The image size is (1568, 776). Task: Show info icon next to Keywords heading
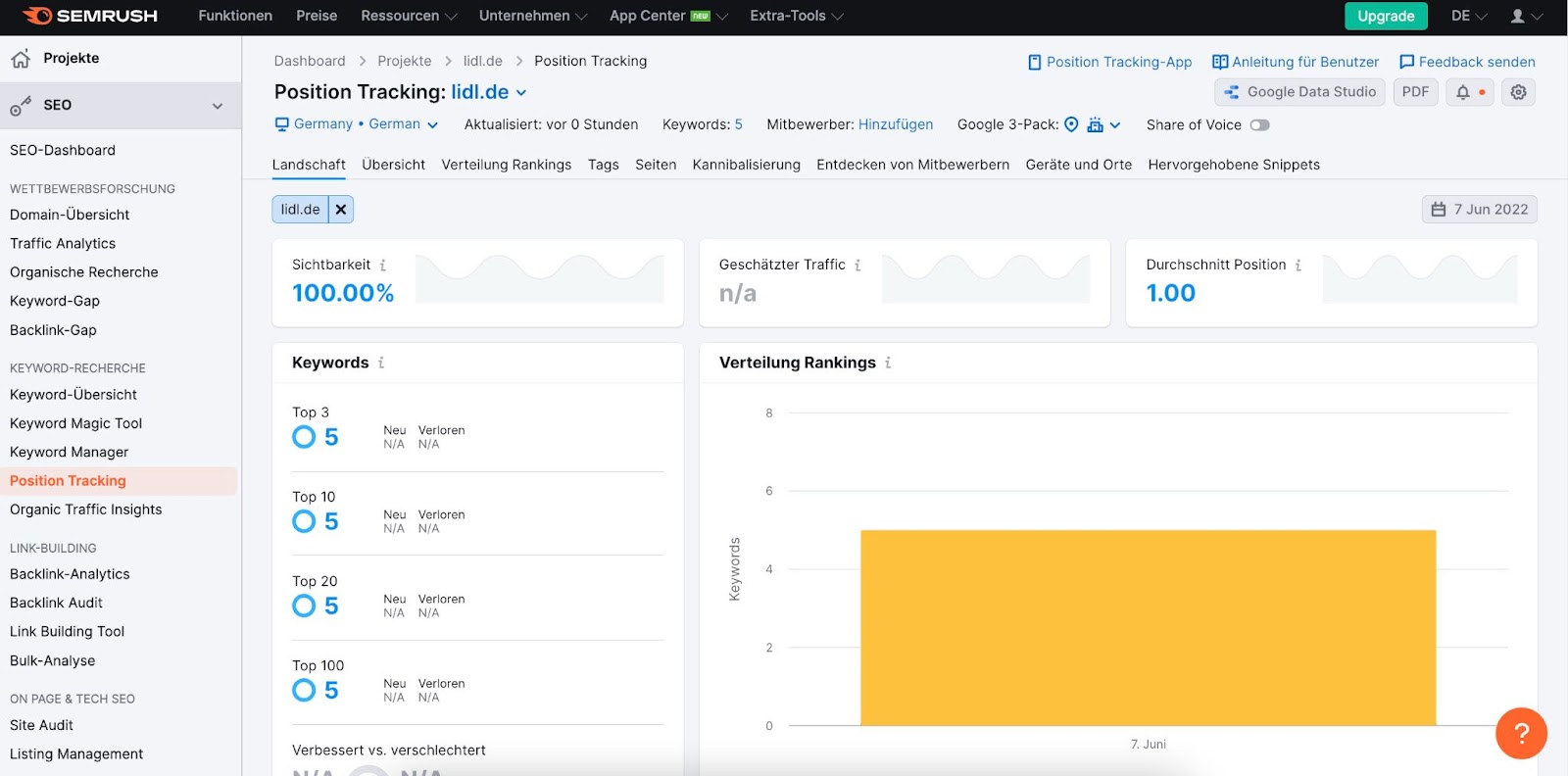click(x=381, y=363)
